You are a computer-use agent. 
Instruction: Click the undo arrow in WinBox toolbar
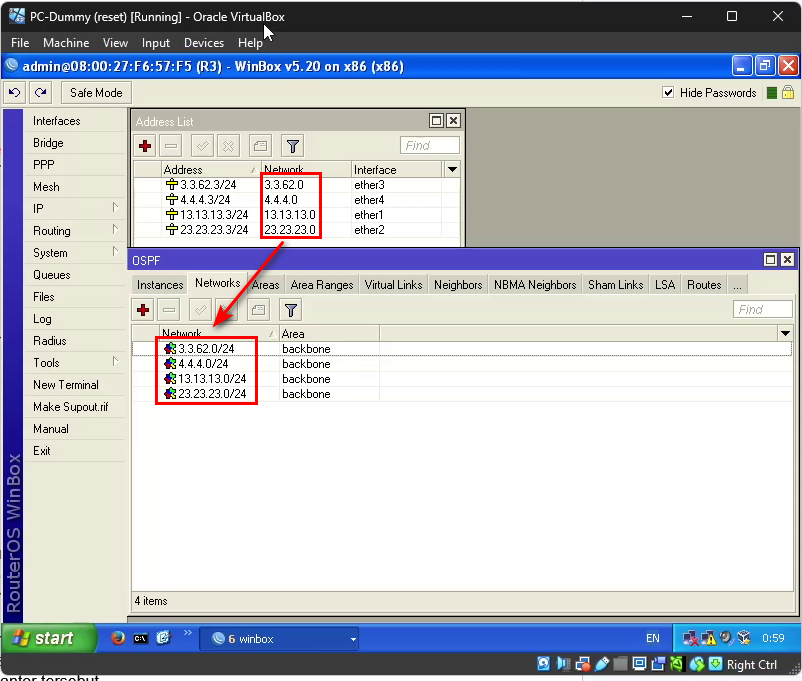tap(15, 93)
